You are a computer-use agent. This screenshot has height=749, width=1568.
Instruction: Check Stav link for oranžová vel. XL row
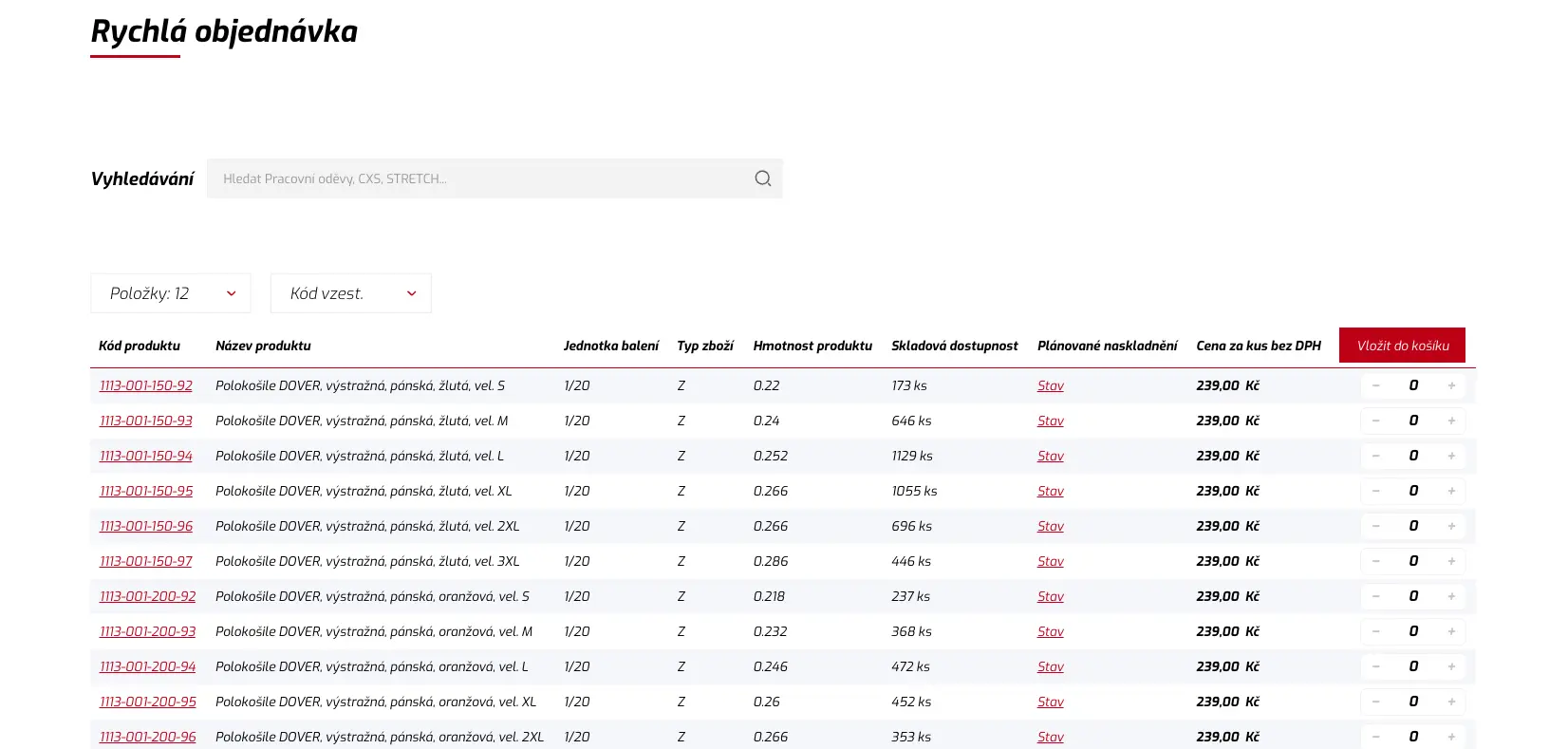(x=1050, y=702)
